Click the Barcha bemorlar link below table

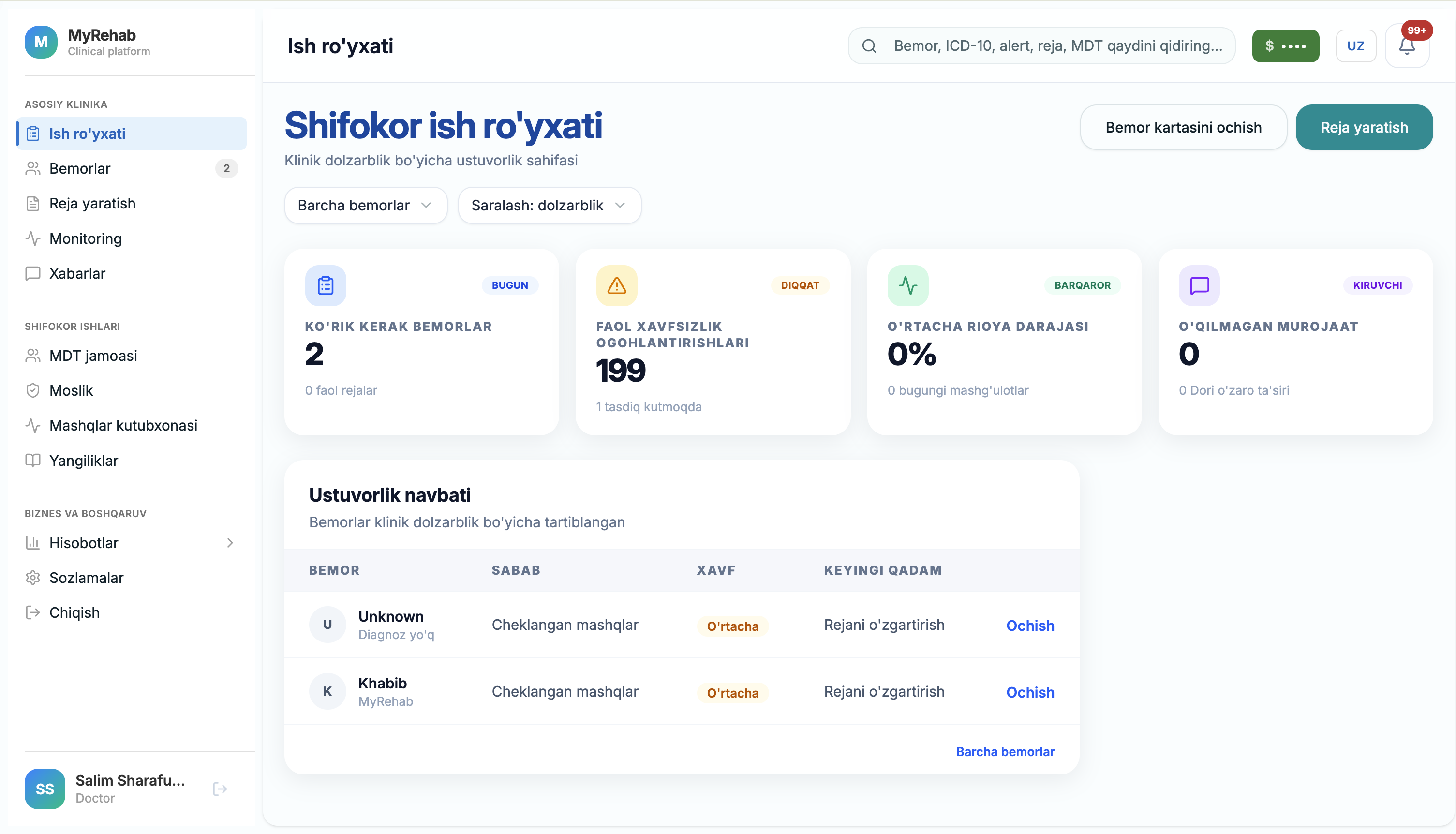(1005, 751)
